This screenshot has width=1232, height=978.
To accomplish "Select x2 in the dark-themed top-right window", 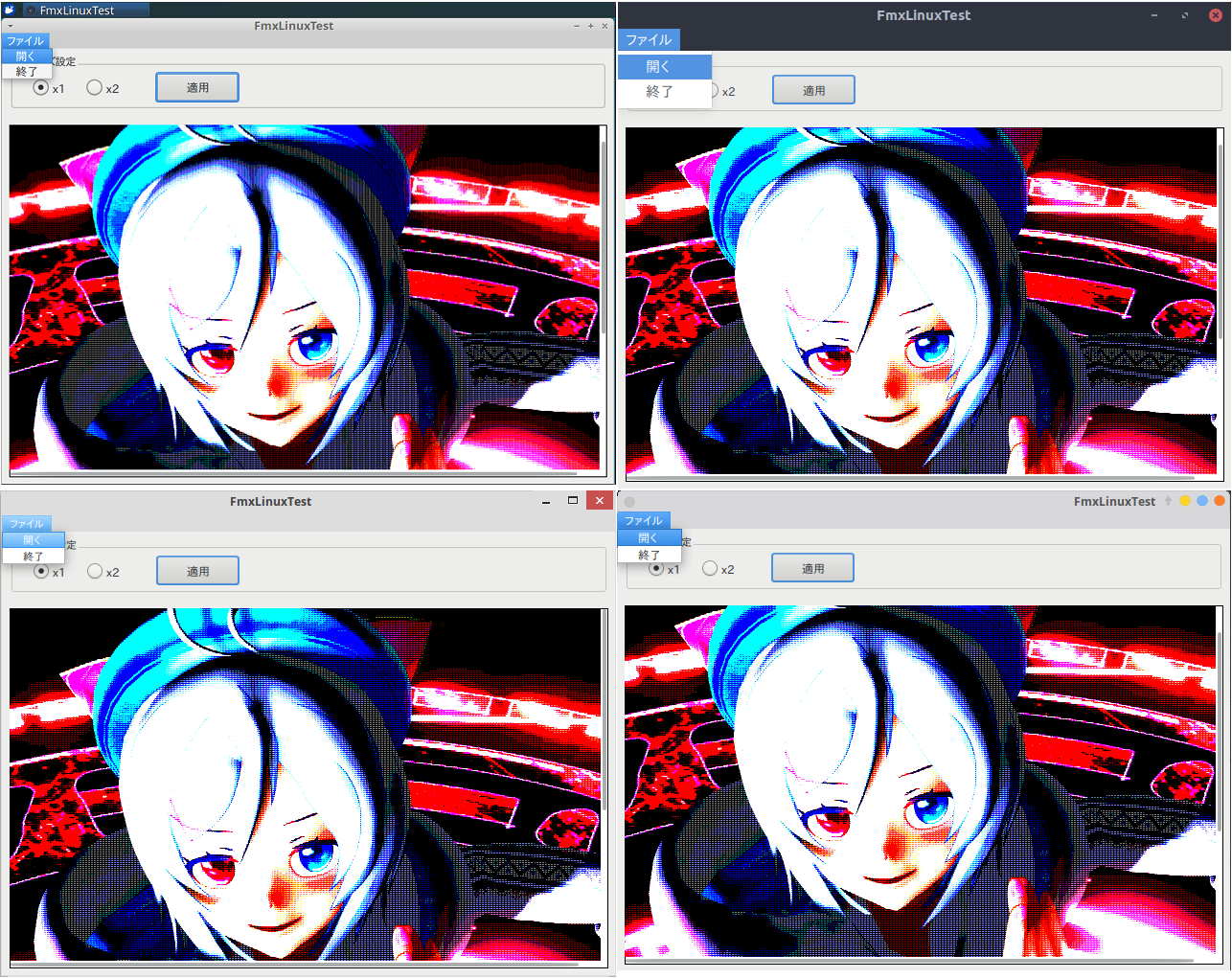I will click(716, 90).
